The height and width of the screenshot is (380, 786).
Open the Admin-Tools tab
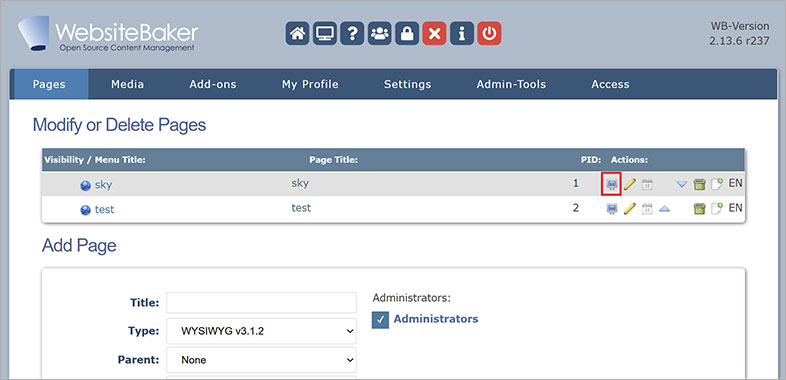pos(511,84)
